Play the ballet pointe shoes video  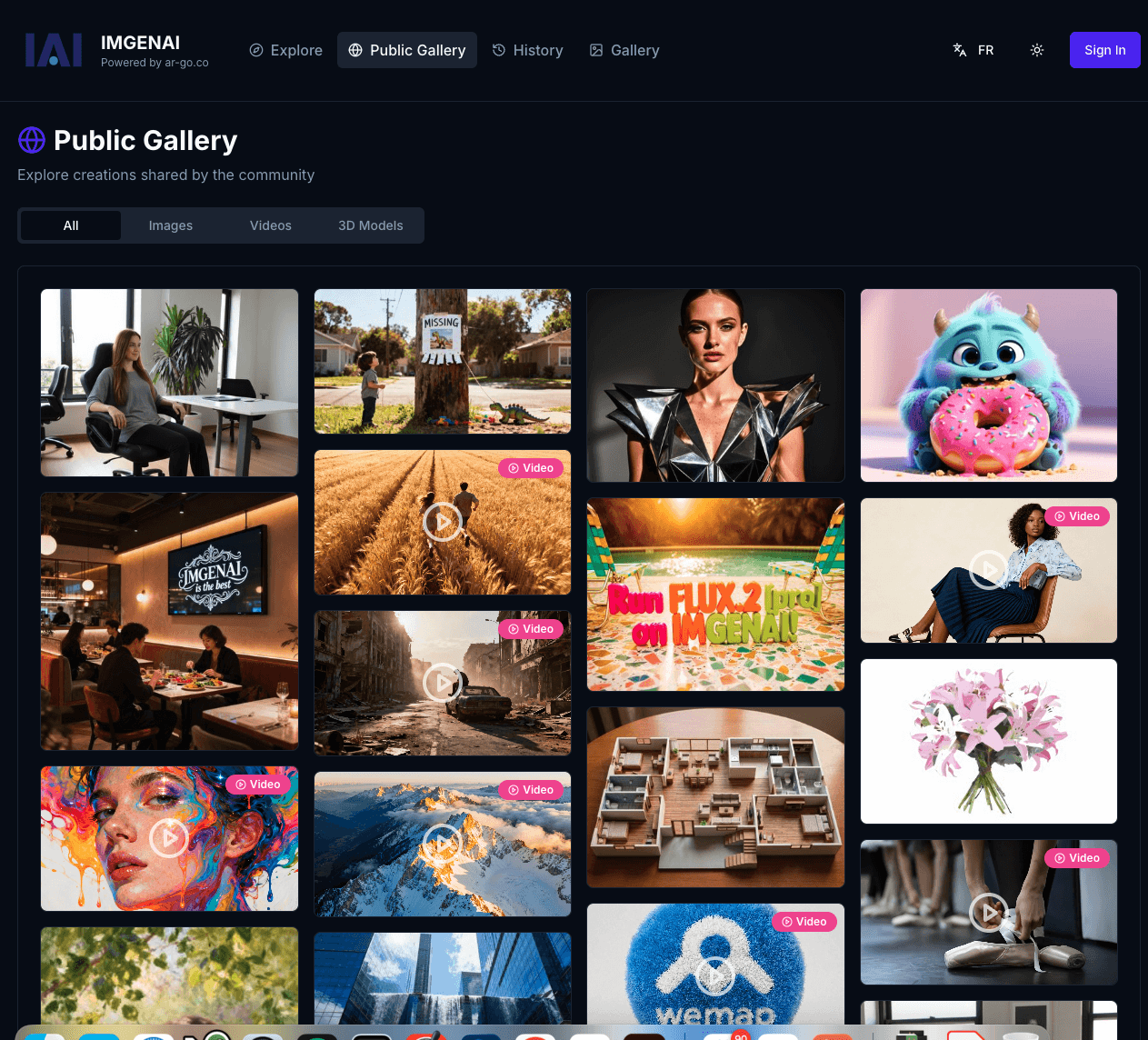coord(989,912)
